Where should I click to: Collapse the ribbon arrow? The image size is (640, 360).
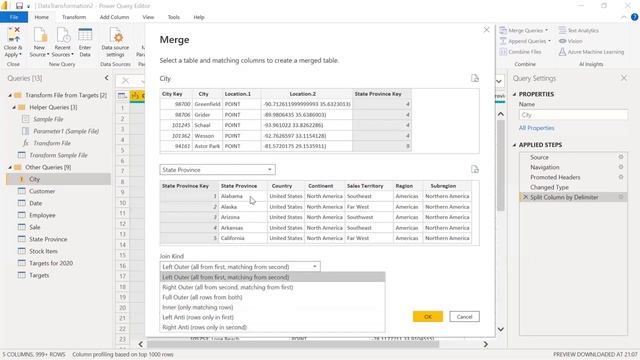(x=624, y=17)
